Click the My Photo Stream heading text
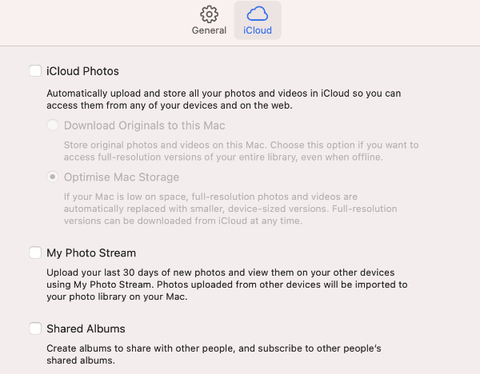 pyautogui.click(x=91, y=253)
